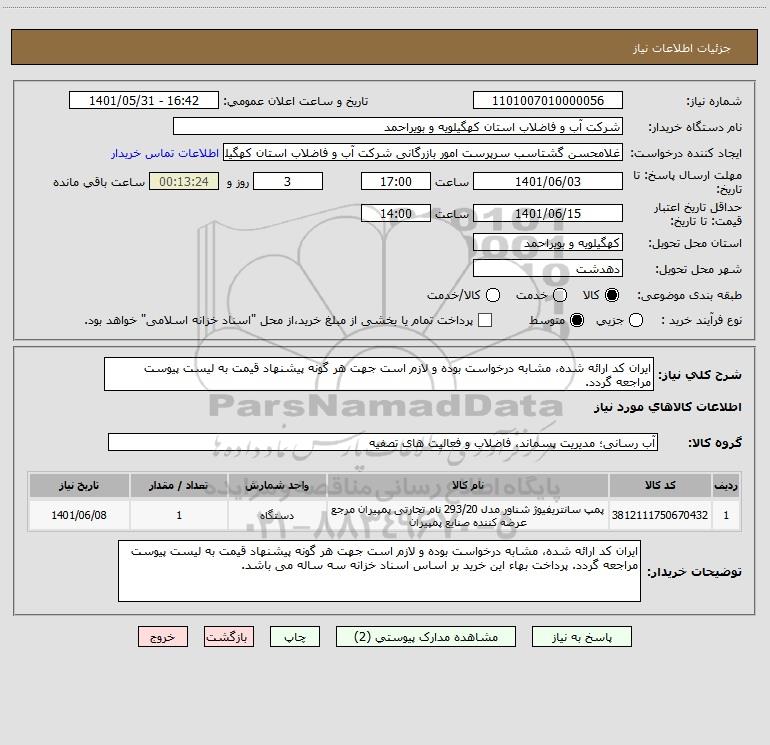Select the خدمت radio button
770x745 pixels.
560,295
